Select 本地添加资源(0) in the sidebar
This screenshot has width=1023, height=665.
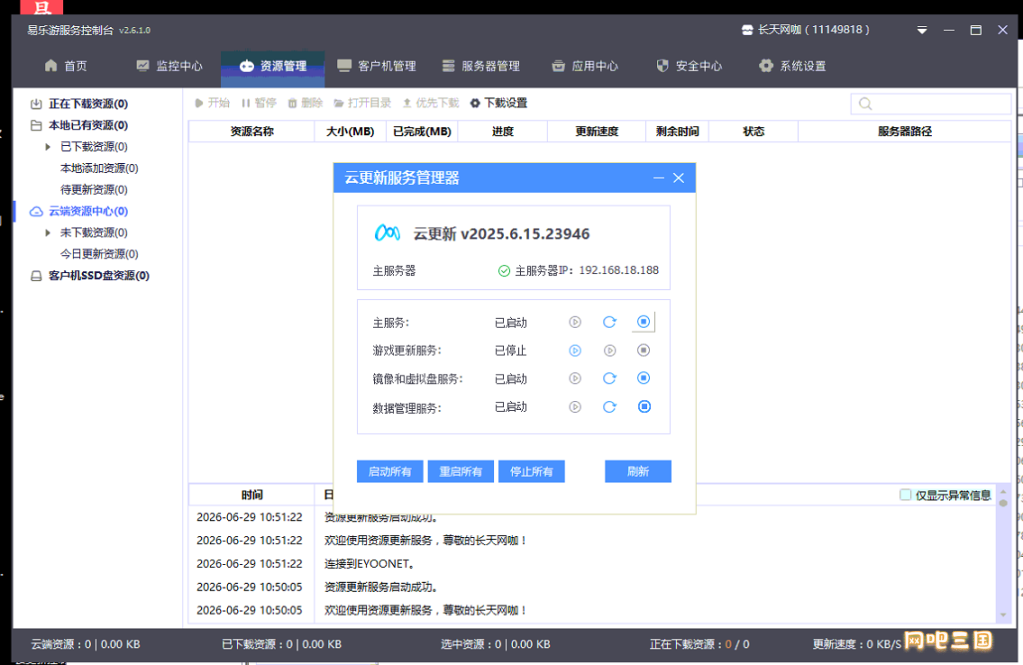99,168
